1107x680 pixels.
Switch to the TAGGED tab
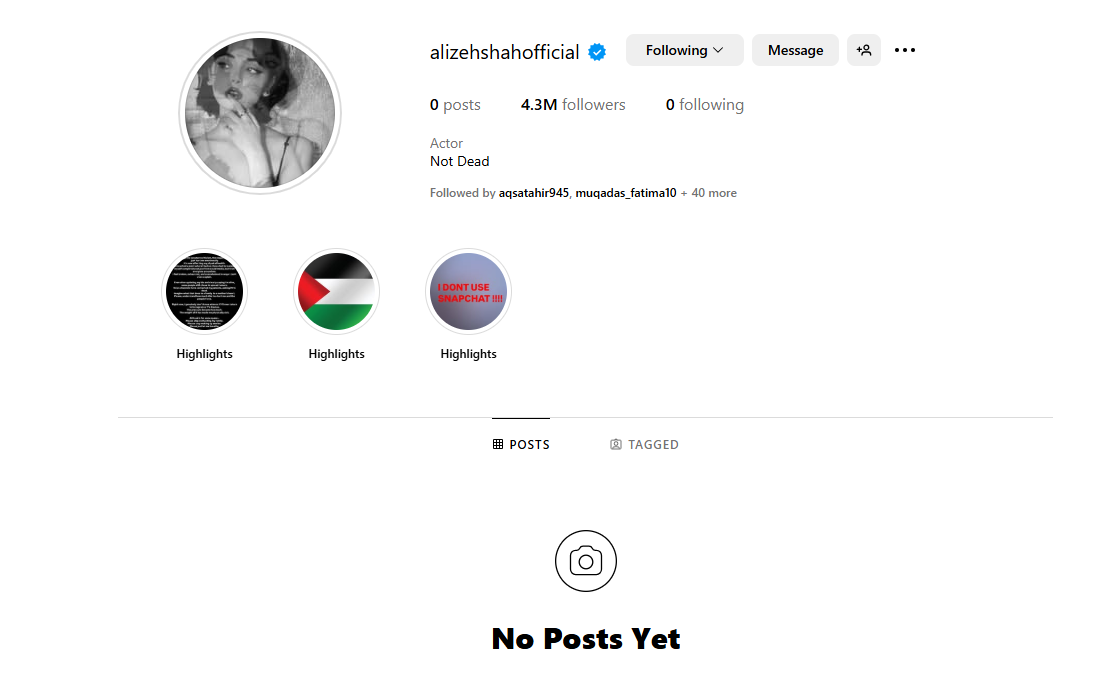click(644, 444)
